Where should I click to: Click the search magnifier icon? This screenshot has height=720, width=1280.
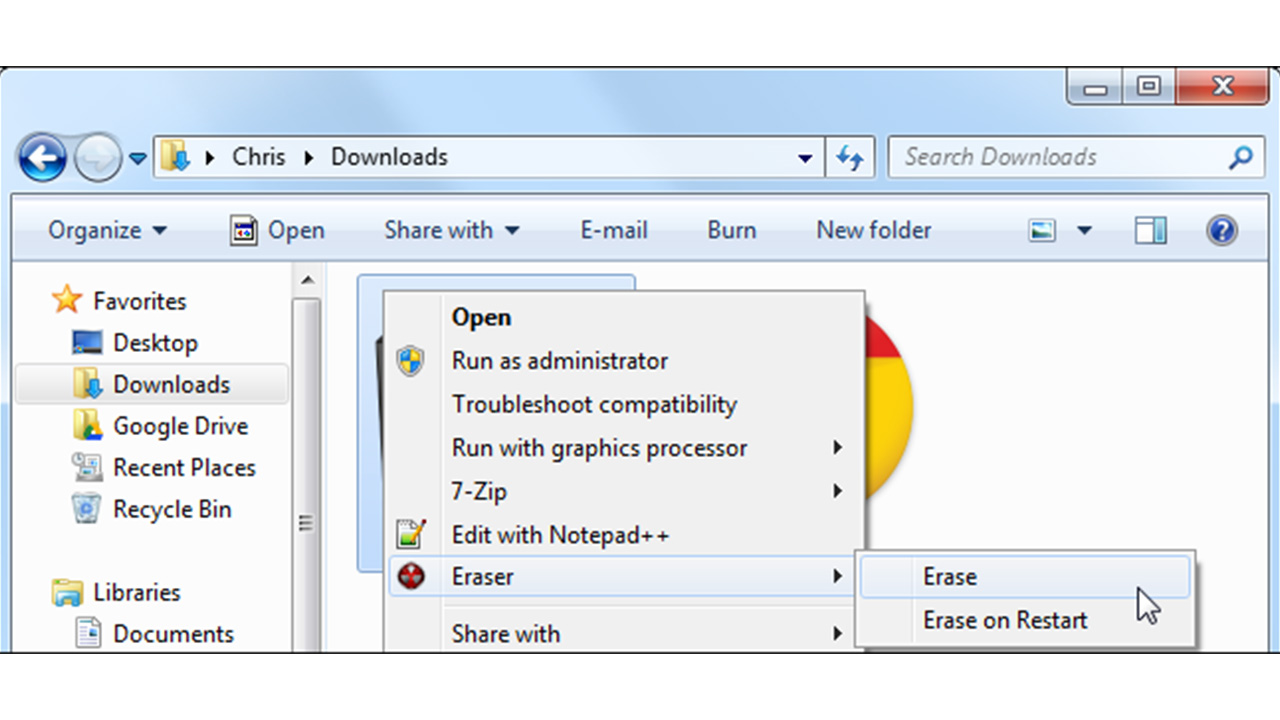click(x=1240, y=157)
